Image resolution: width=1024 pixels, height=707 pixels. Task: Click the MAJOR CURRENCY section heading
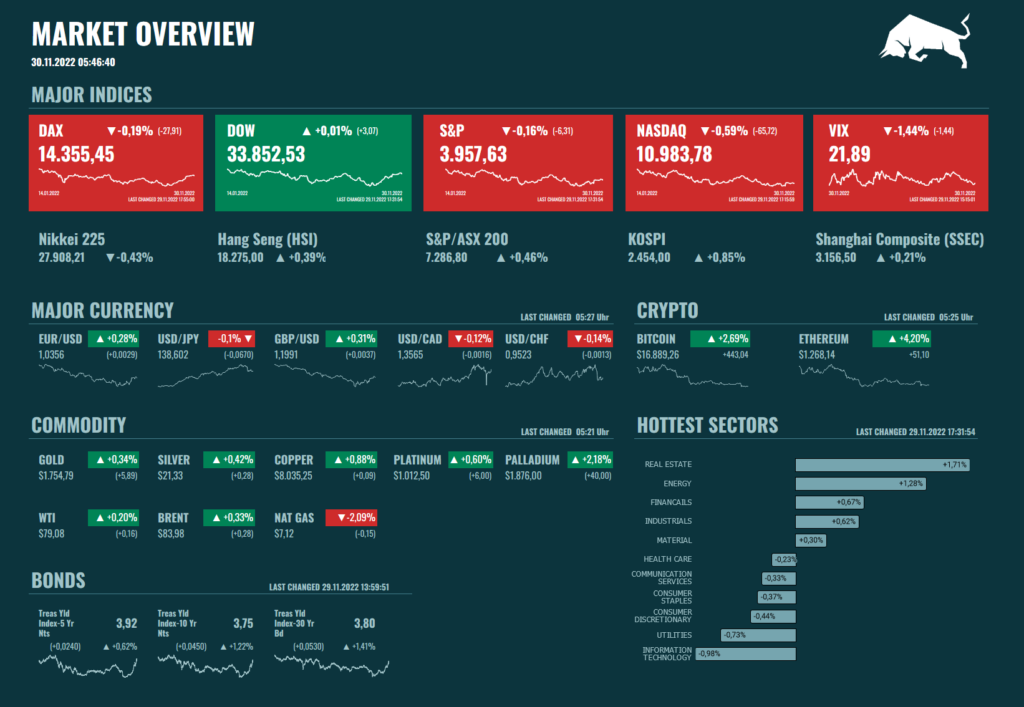pos(103,311)
